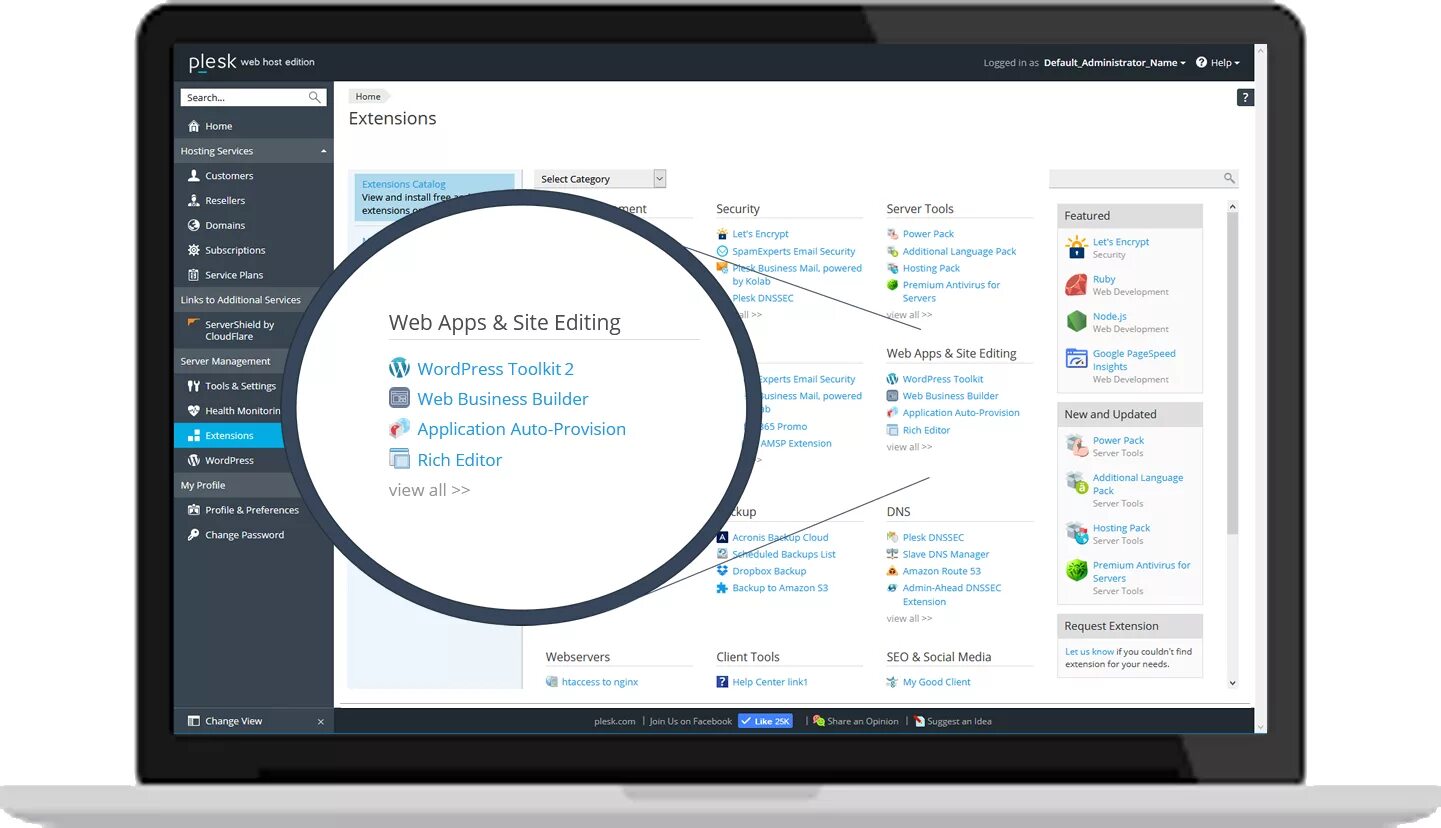This screenshot has height=828, width=1441.
Task: Click the Change Password key icon
Action: [194, 535]
